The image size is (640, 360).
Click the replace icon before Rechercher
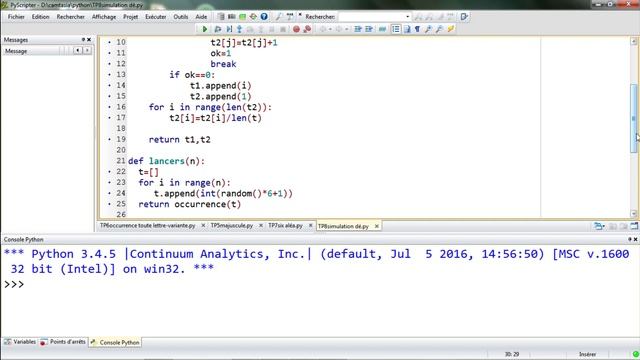[290, 17]
